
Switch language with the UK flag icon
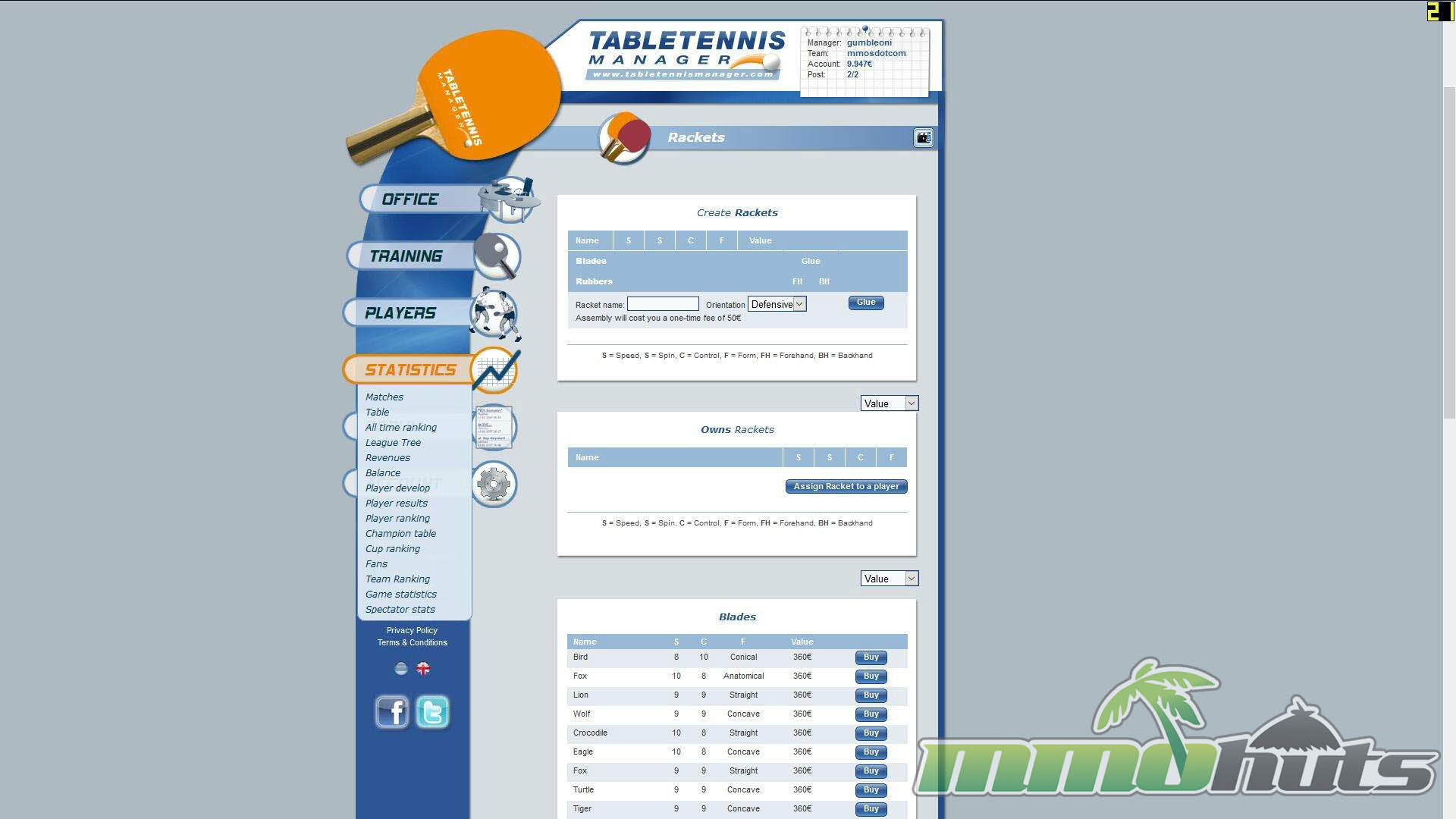point(423,669)
